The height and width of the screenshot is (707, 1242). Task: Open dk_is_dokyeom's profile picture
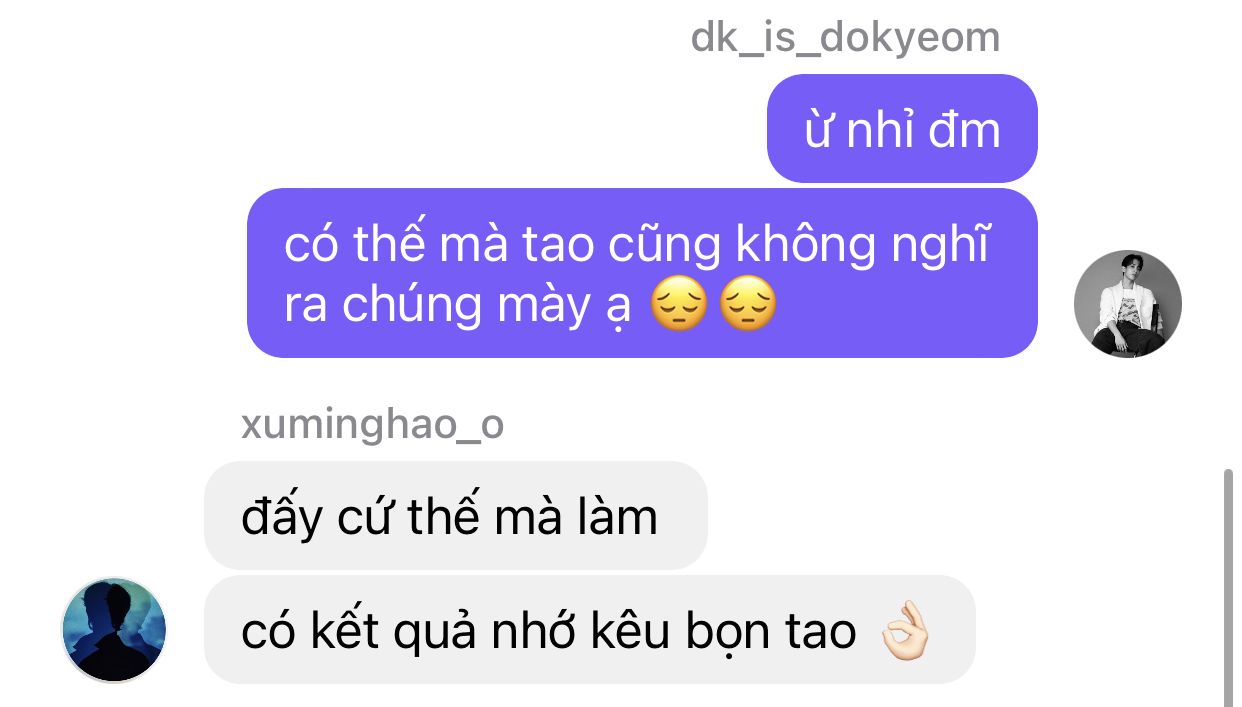click(x=1127, y=304)
